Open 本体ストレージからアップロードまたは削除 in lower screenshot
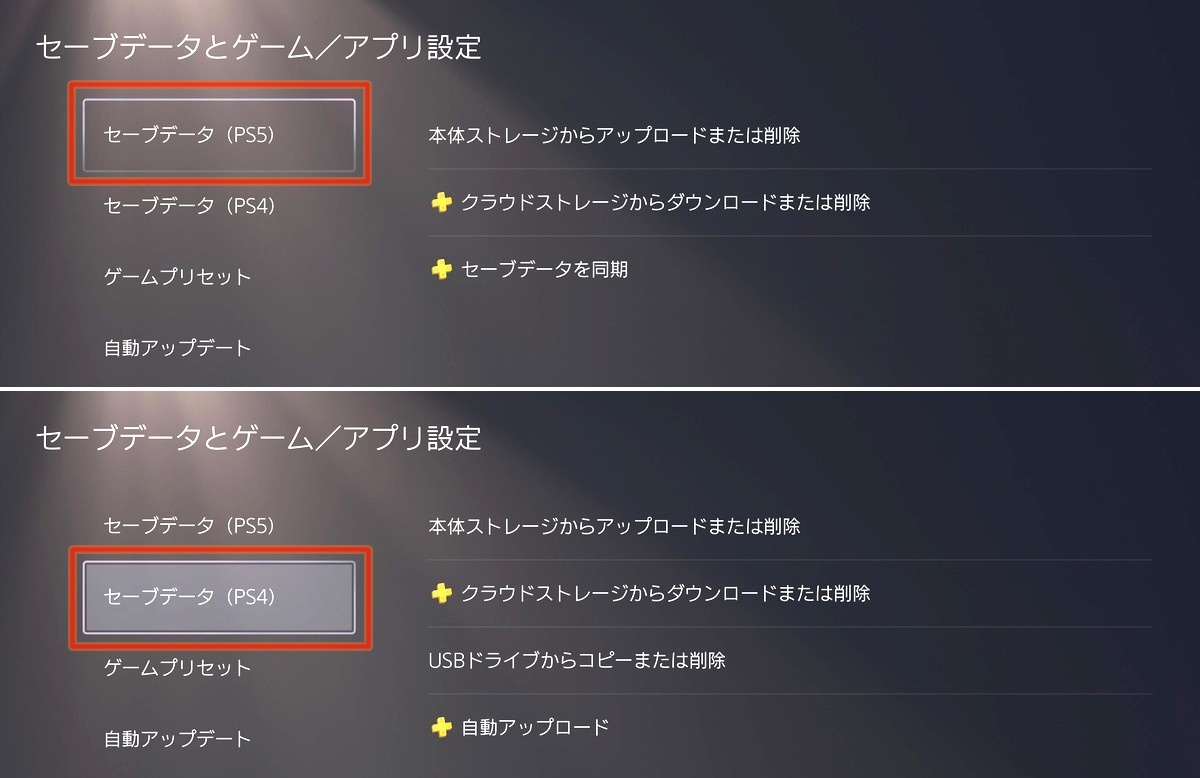This screenshot has height=778, width=1200. pos(614,527)
